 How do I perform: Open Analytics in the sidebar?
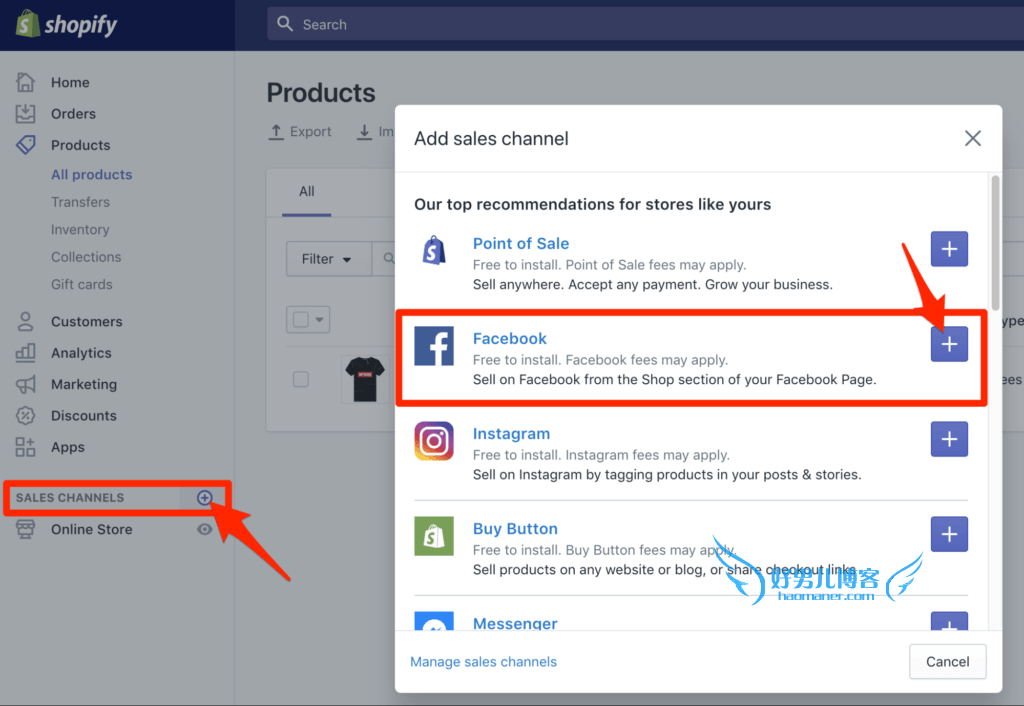[81, 353]
